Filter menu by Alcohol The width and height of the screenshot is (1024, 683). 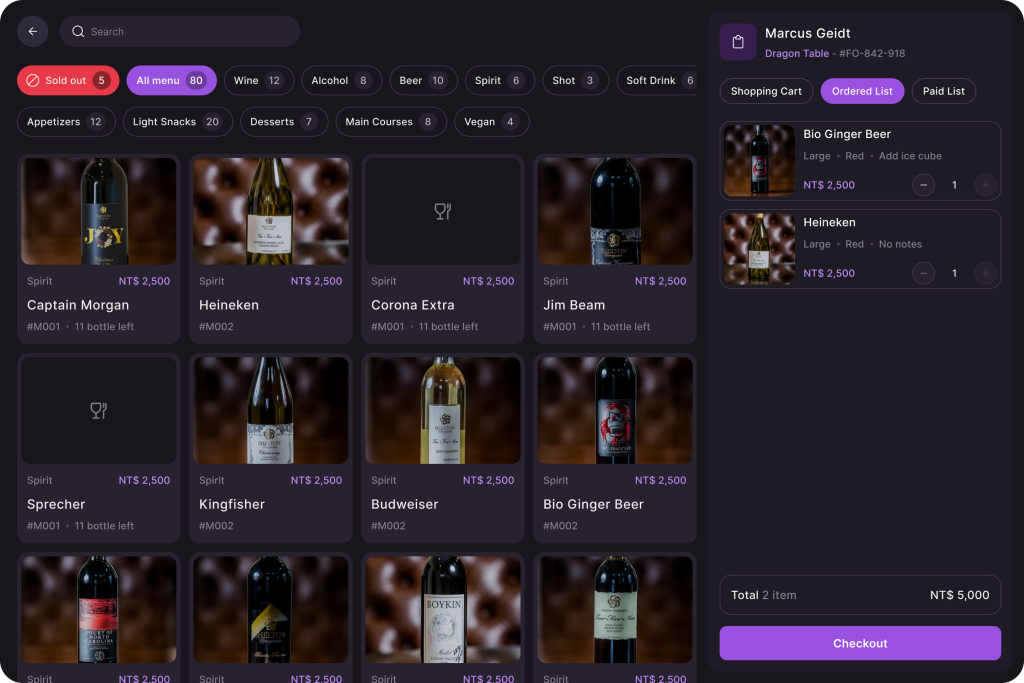(342, 80)
